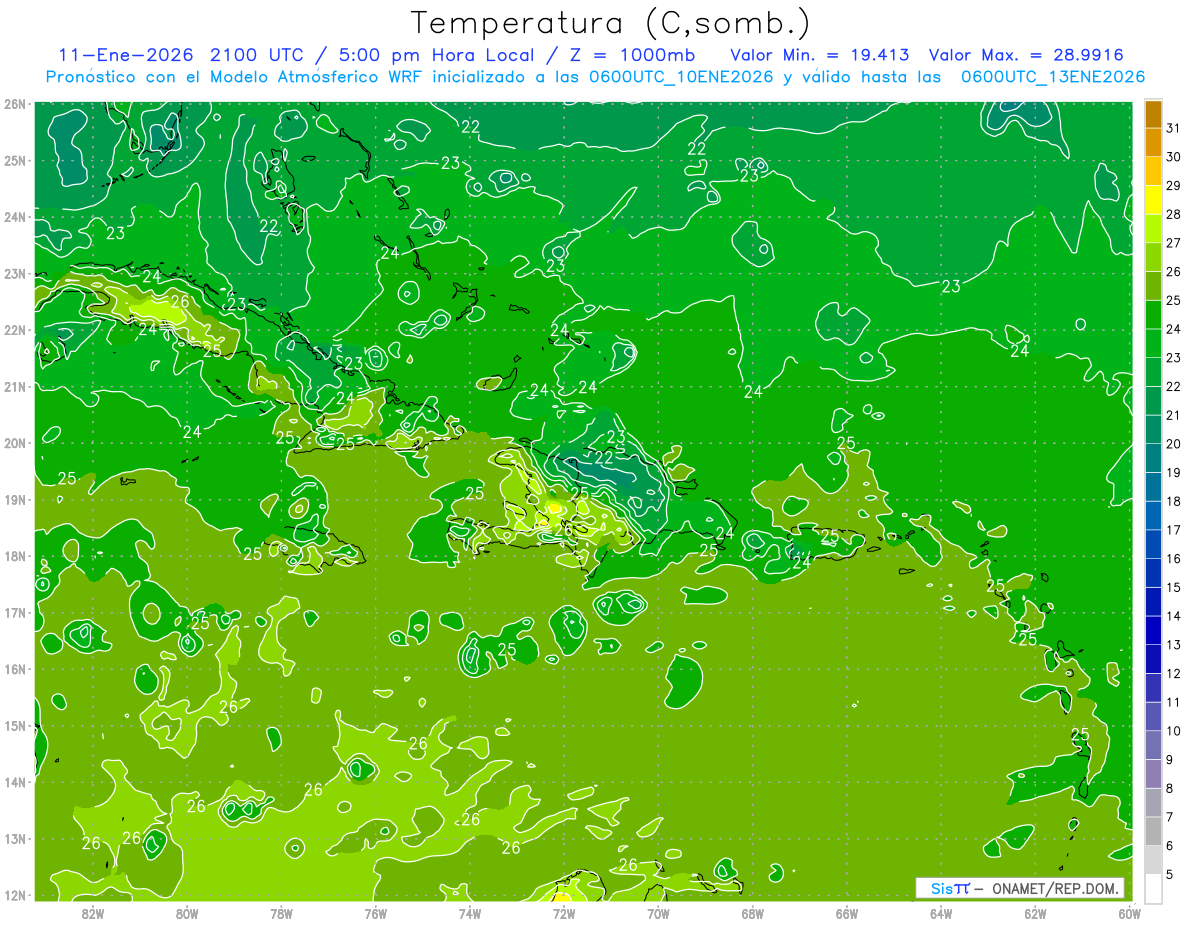Click the '16N' latitude axis label
The image size is (1200, 927).
15,669
